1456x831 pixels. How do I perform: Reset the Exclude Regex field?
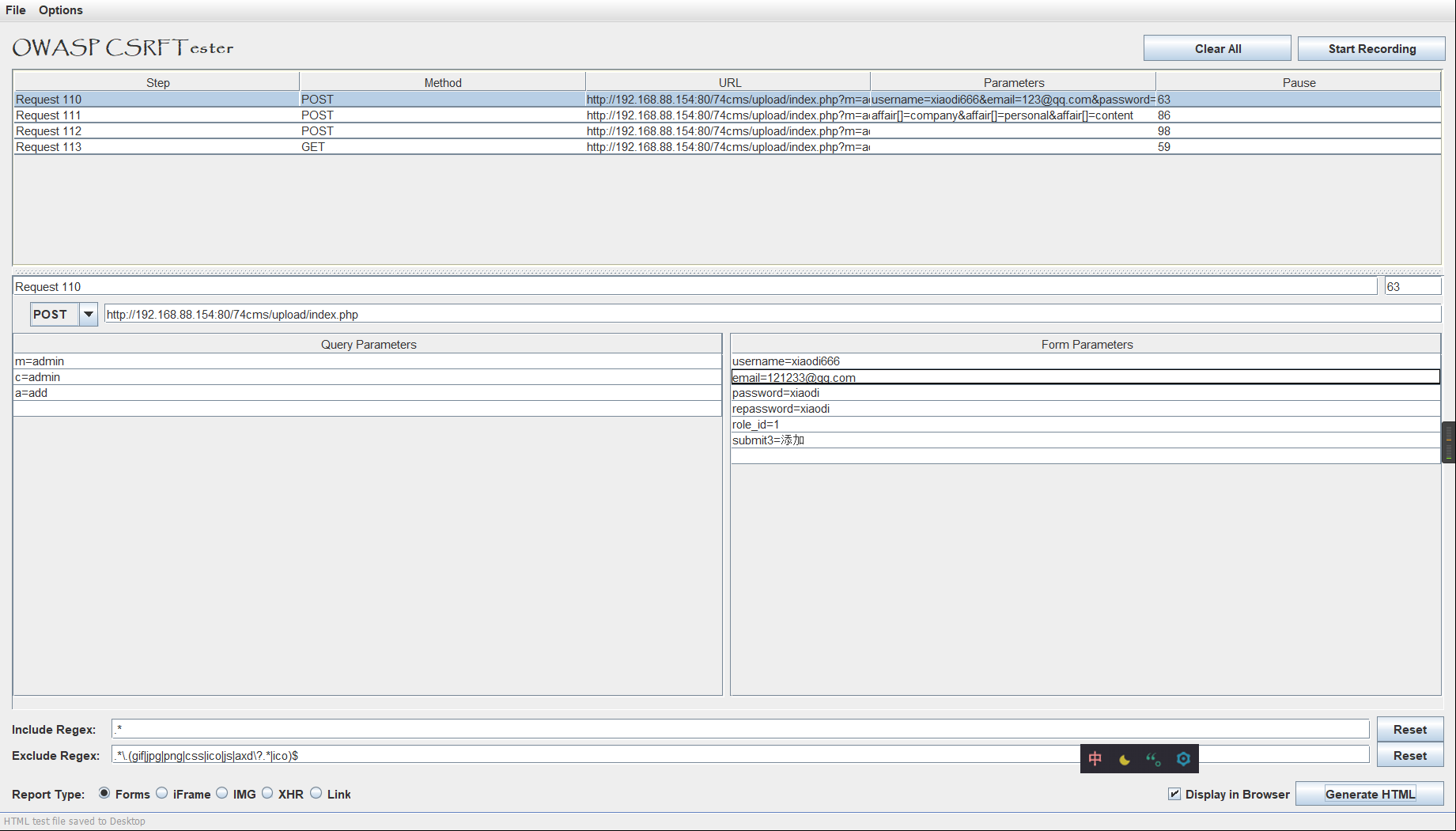(x=1409, y=756)
